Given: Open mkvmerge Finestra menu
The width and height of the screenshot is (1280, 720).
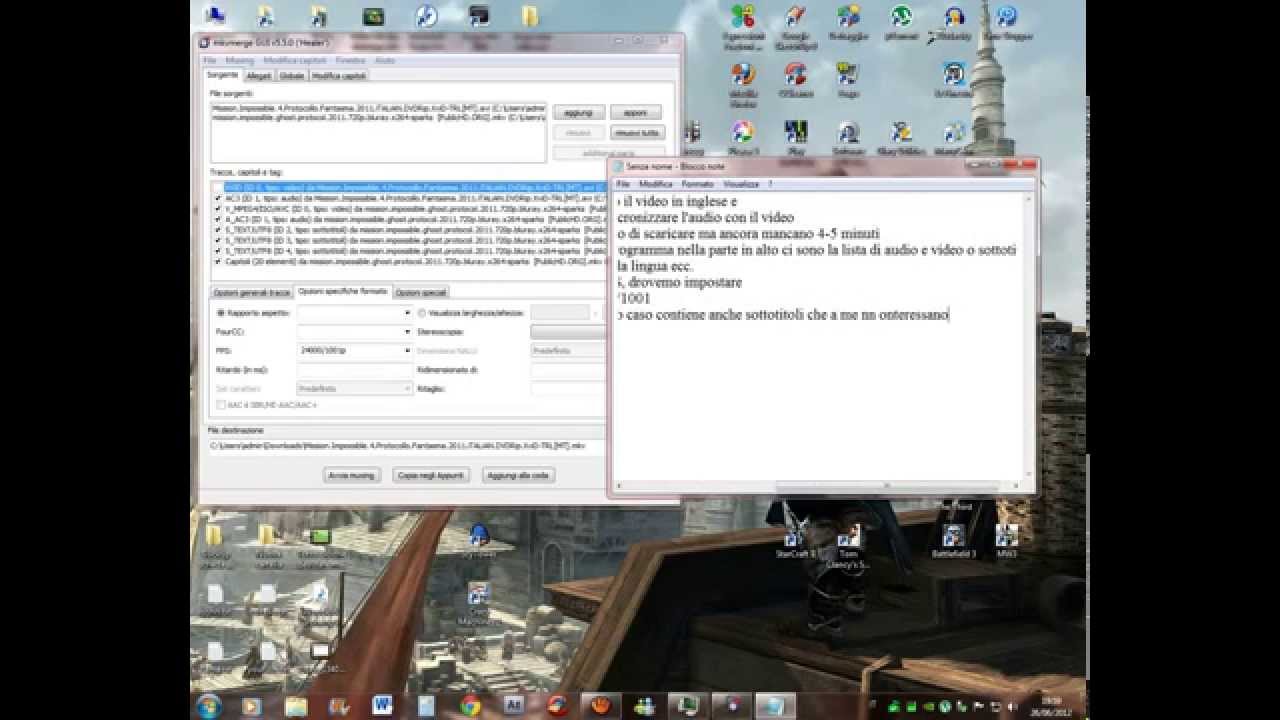Looking at the screenshot, I should (350, 61).
